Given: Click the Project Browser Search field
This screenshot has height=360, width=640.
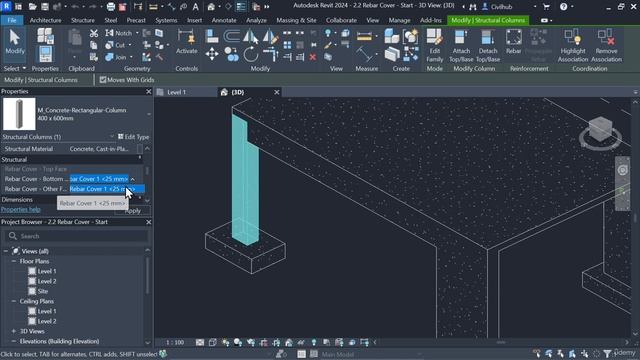Looking at the screenshot, I should [76, 236].
